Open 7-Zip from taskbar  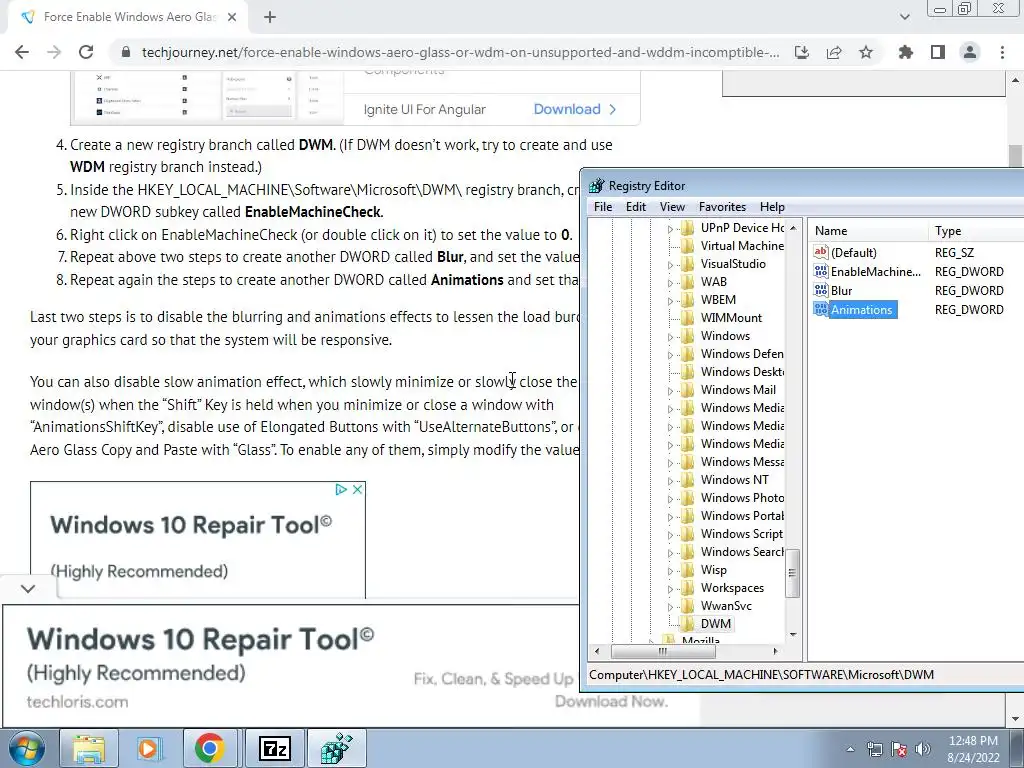pos(274,748)
